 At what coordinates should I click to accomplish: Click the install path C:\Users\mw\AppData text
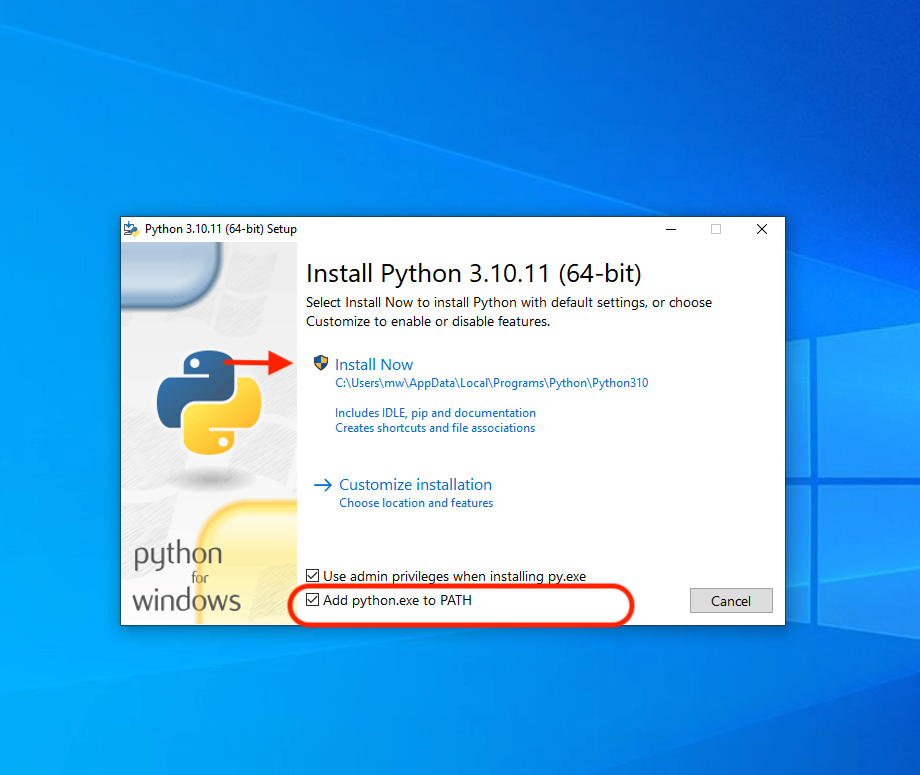pos(491,383)
